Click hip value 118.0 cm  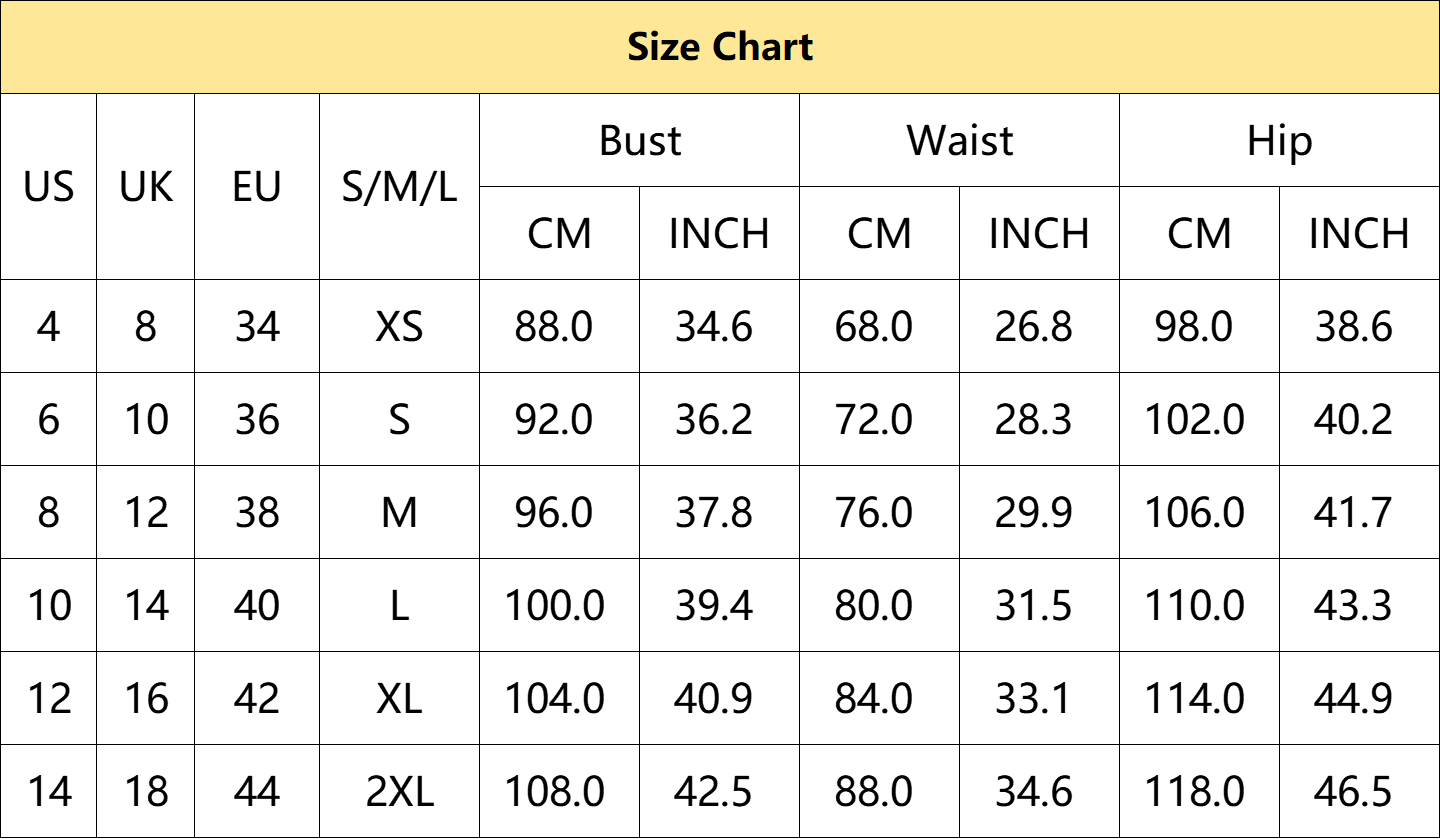click(1195, 792)
